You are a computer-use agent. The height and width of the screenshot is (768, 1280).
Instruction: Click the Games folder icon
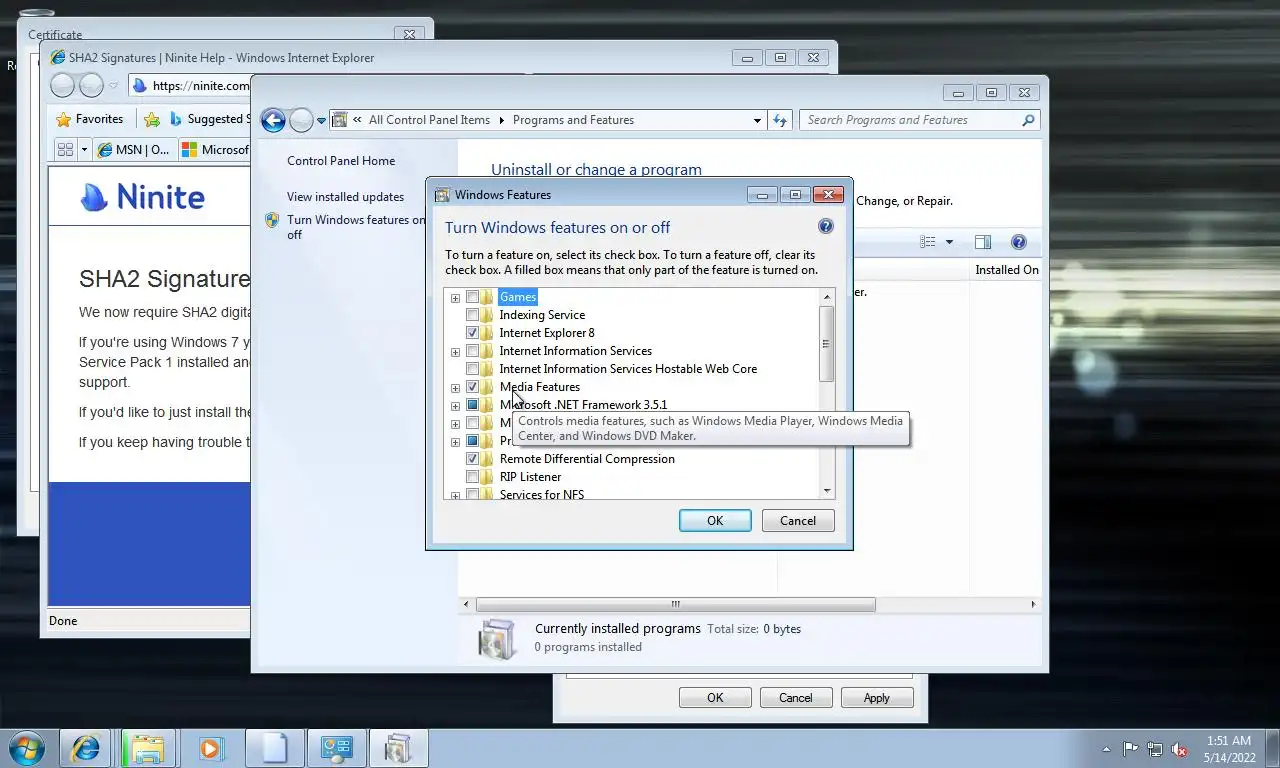(487, 297)
